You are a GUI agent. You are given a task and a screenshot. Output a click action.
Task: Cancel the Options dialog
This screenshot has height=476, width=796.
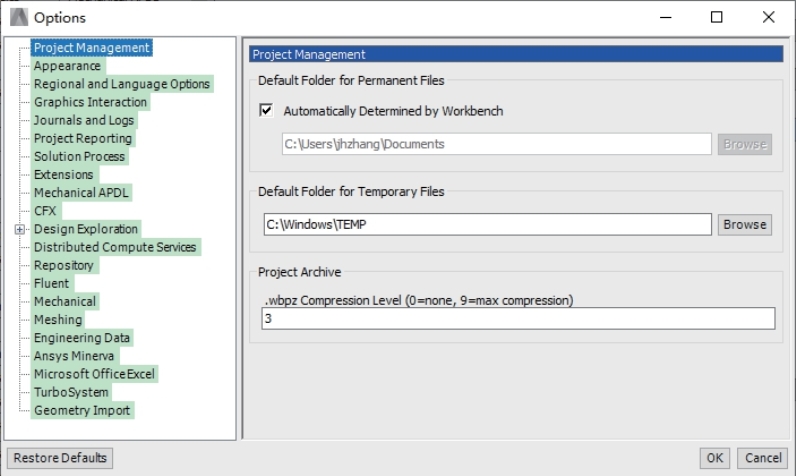(762, 458)
